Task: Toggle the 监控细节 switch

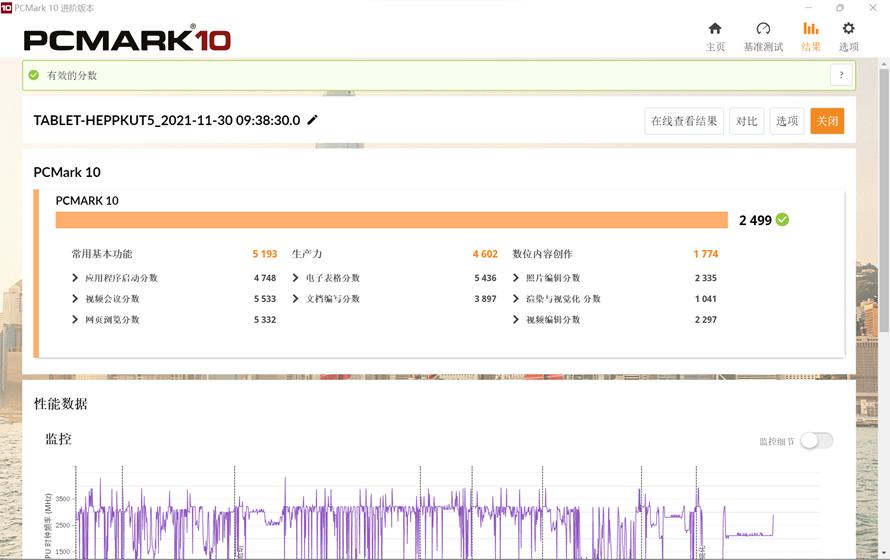Action: click(817, 441)
